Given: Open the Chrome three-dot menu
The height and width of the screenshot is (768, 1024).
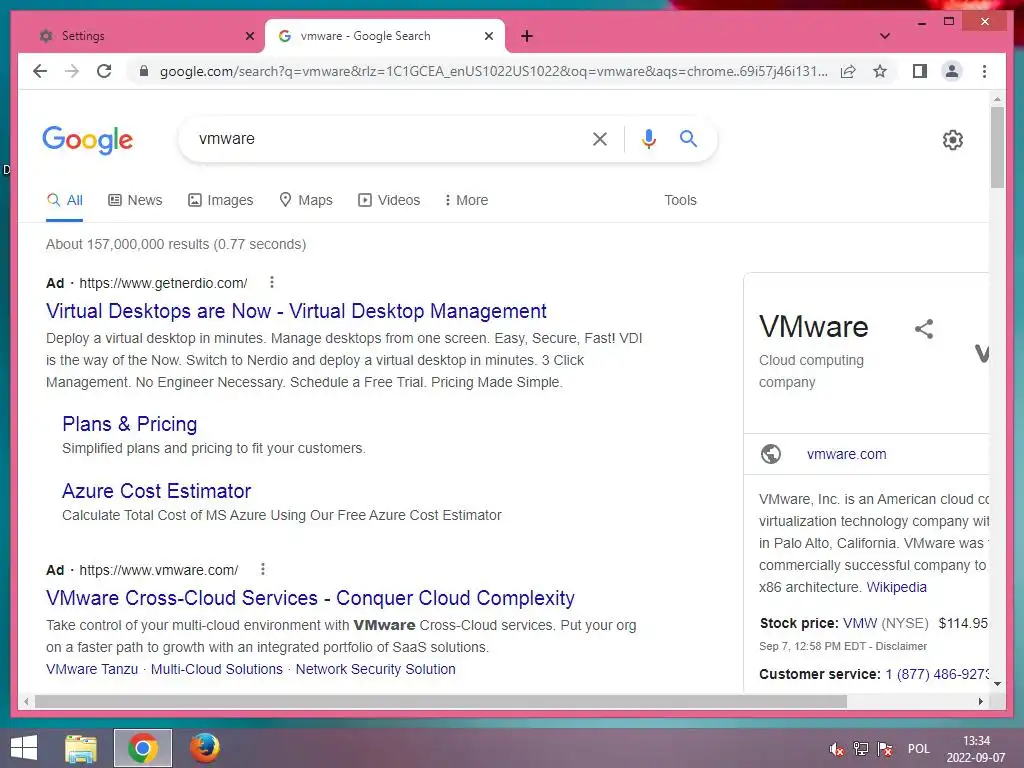Looking at the screenshot, I should point(984,71).
